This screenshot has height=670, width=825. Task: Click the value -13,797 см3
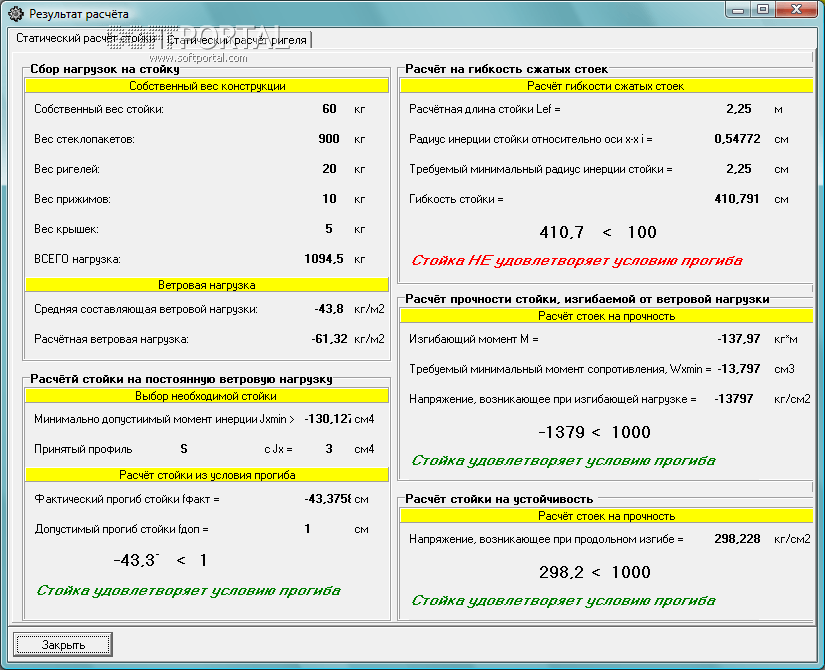click(x=739, y=369)
